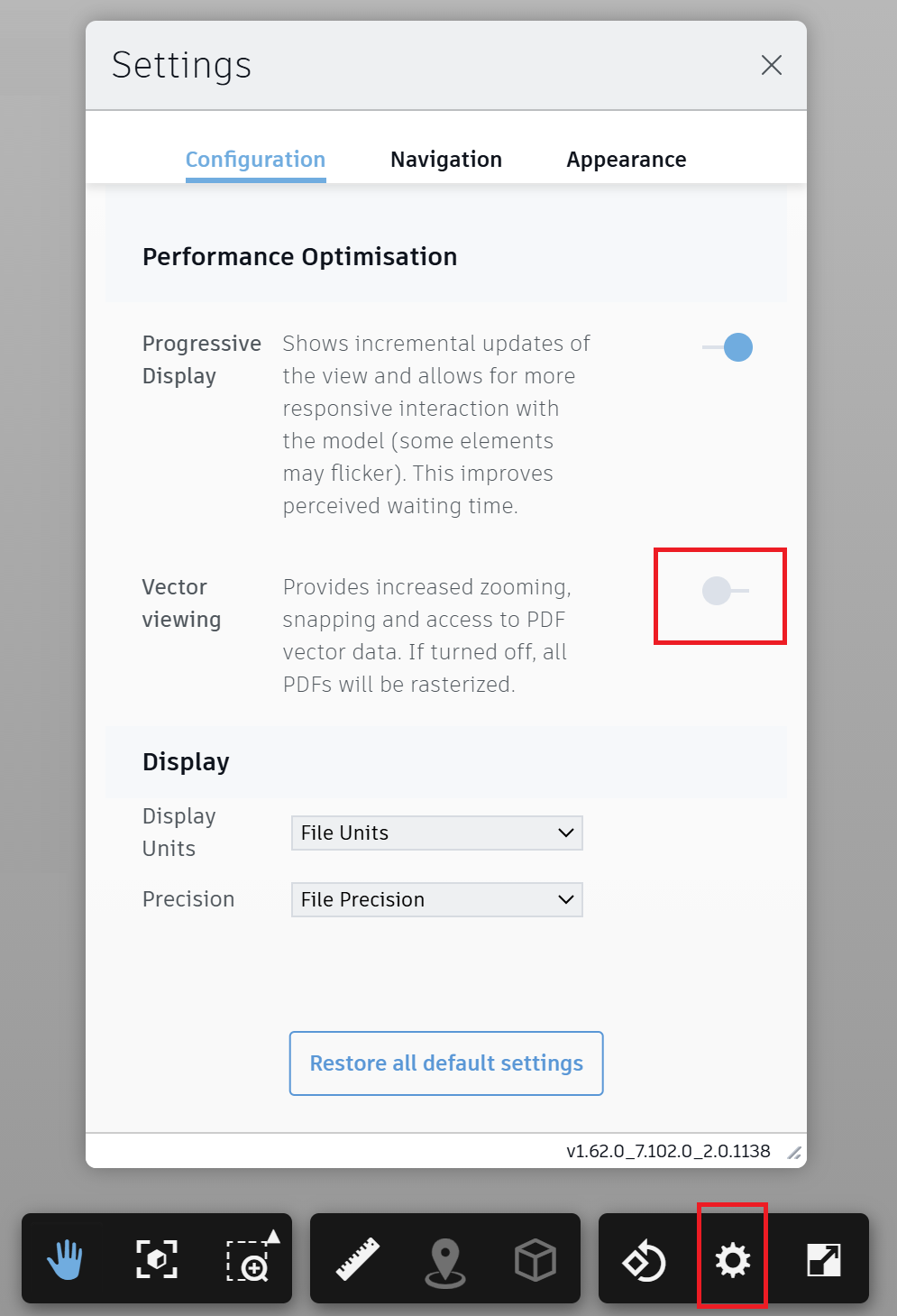Select the Configuration tab
897x1316 pixels.
pos(255,160)
